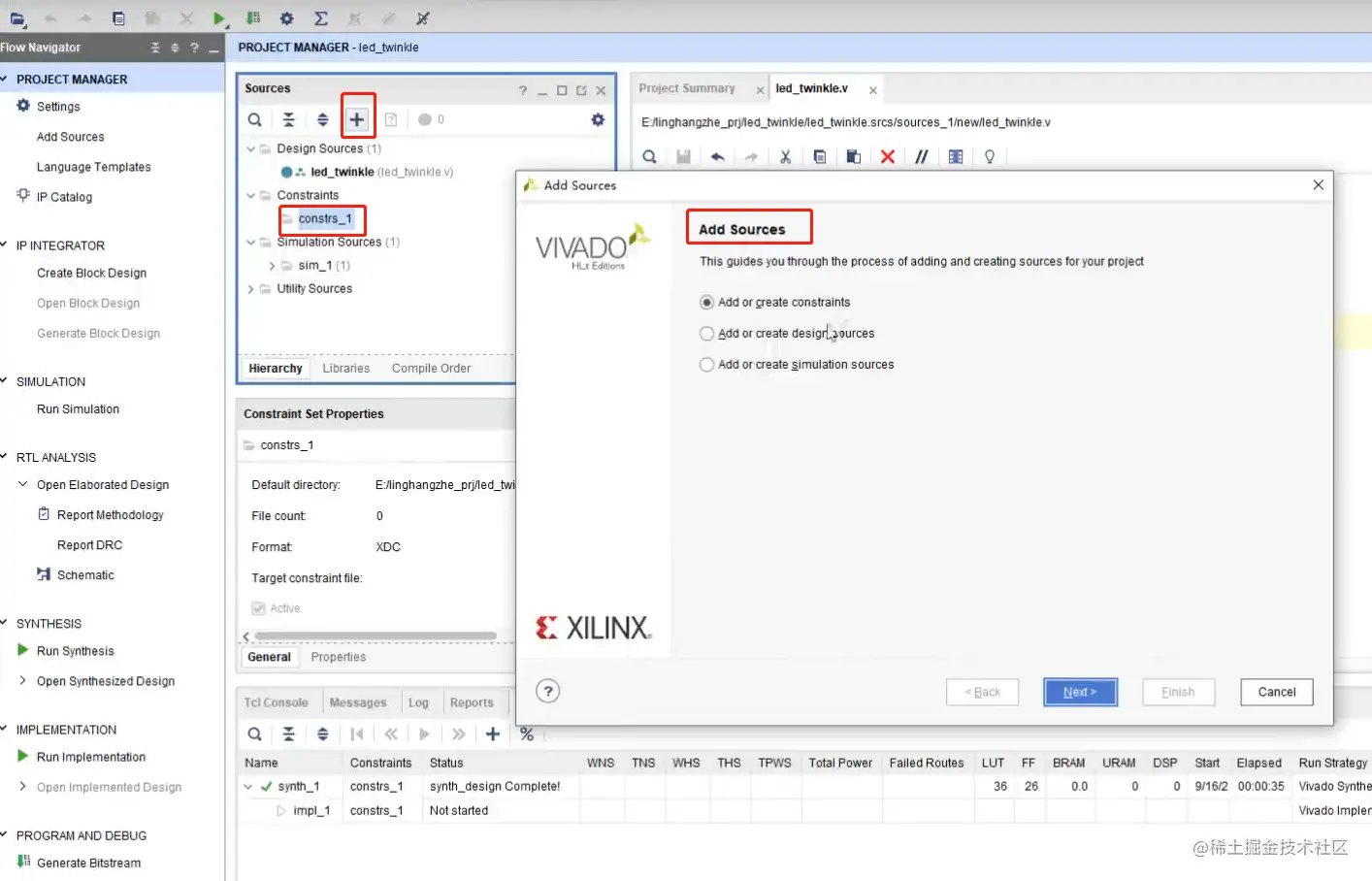
Task: Select Add or create constraints option
Action: point(775,303)
